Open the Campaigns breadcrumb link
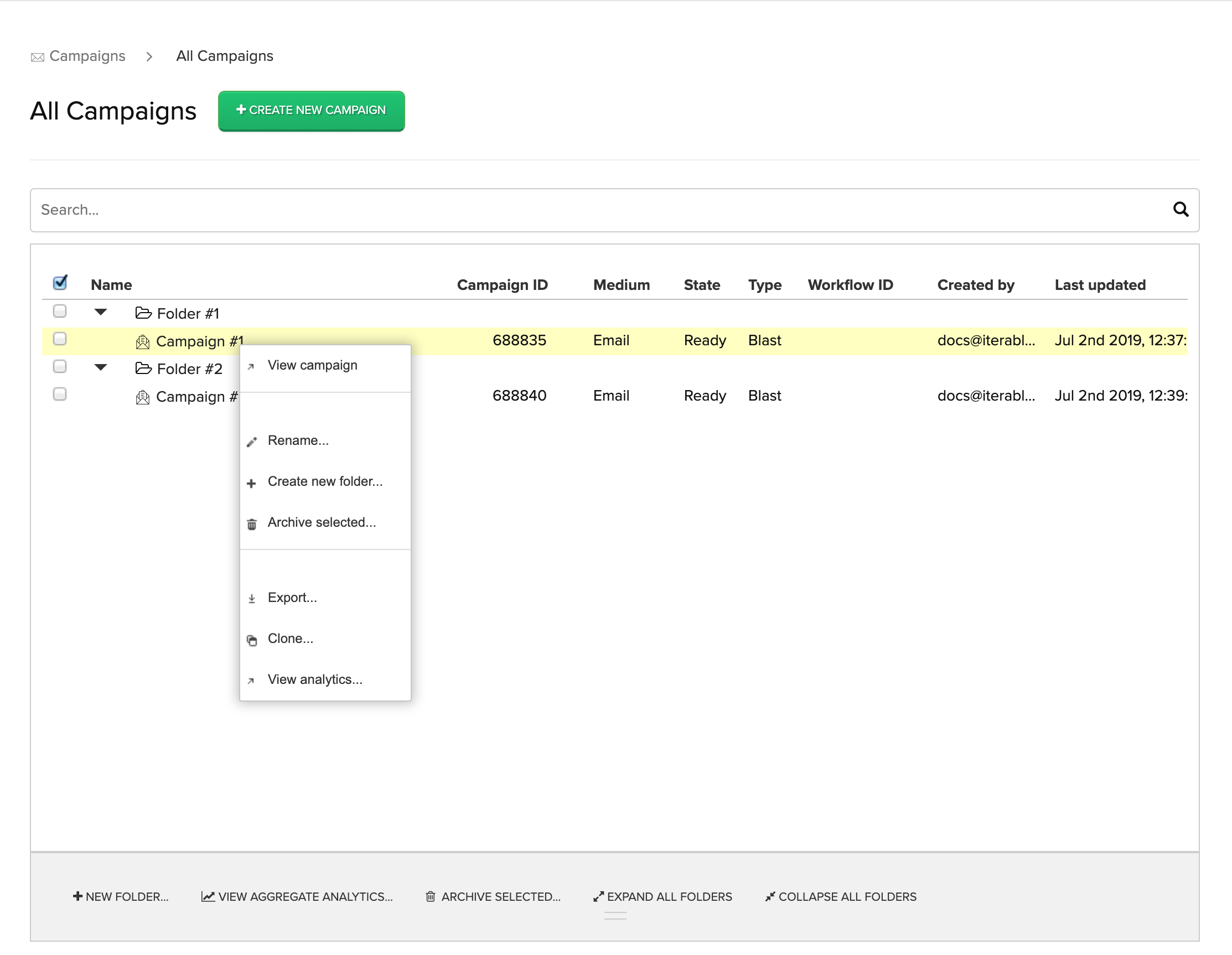 point(87,56)
